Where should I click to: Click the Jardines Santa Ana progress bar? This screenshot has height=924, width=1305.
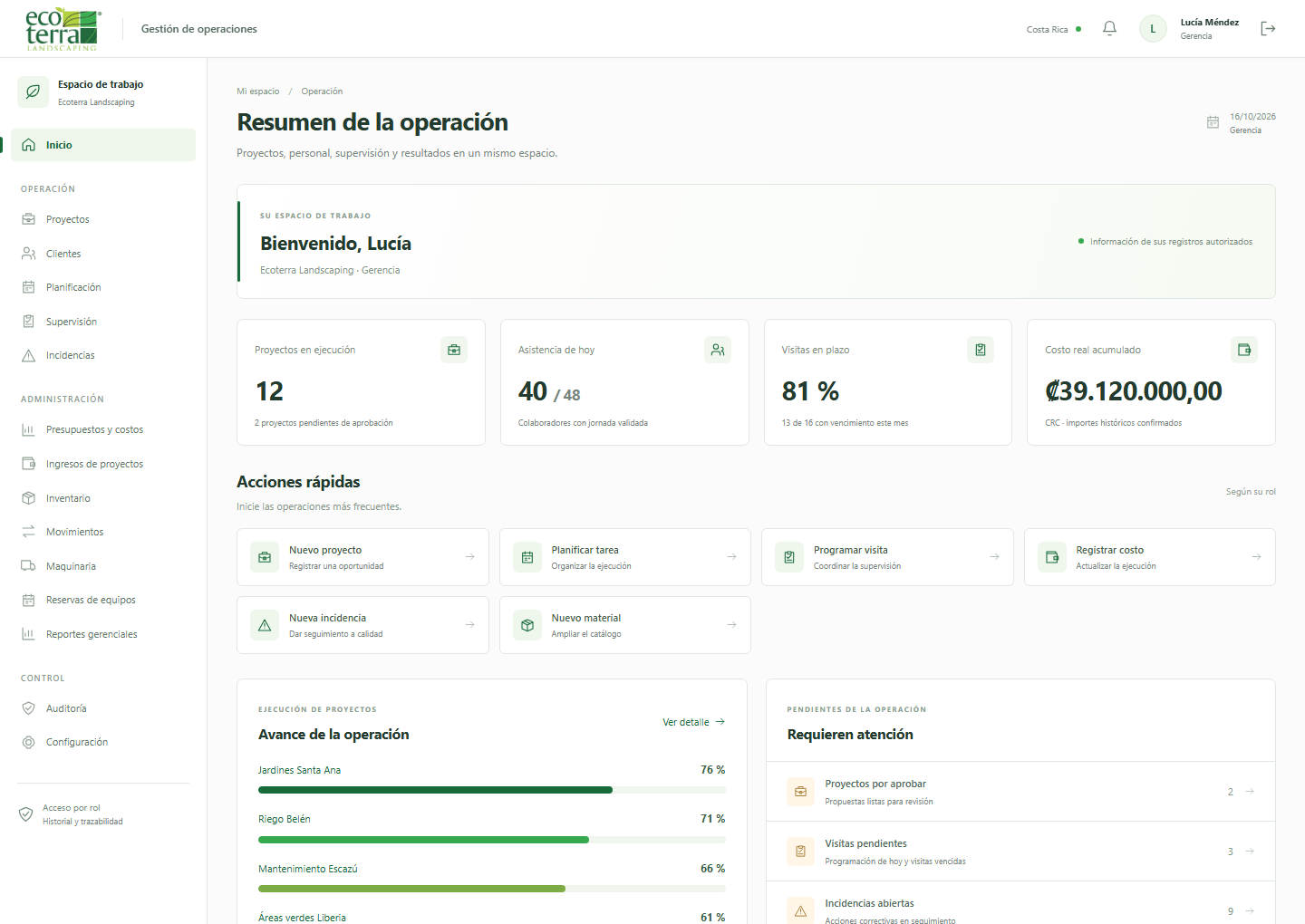491,790
